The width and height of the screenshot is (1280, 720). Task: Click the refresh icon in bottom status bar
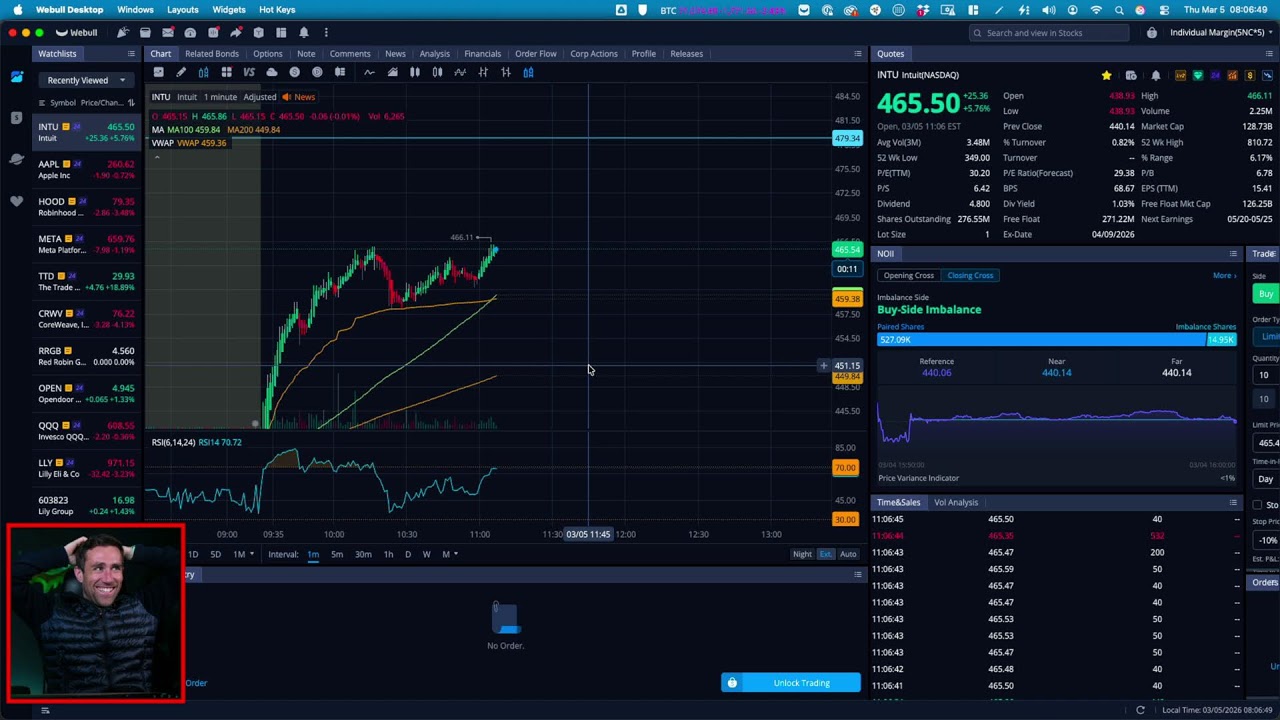point(1140,710)
